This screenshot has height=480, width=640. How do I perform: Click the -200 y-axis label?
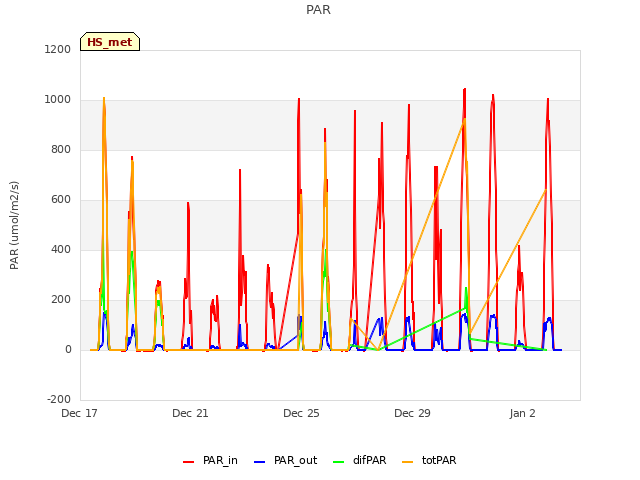pyautogui.click(x=59, y=399)
